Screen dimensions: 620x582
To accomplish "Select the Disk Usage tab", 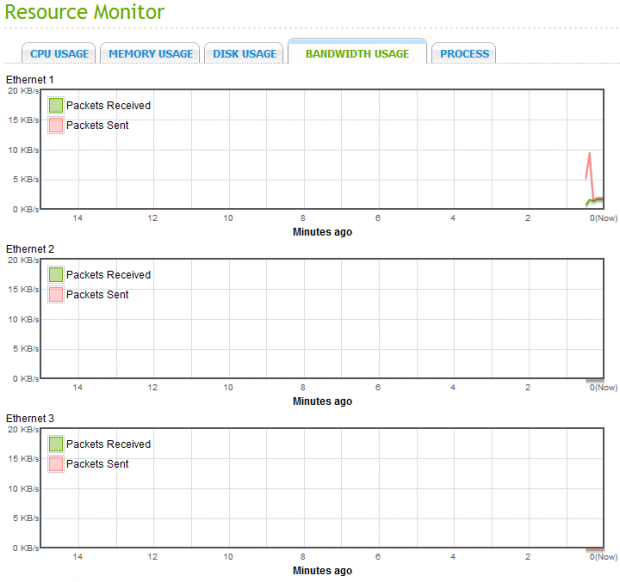I will pyautogui.click(x=244, y=53).
